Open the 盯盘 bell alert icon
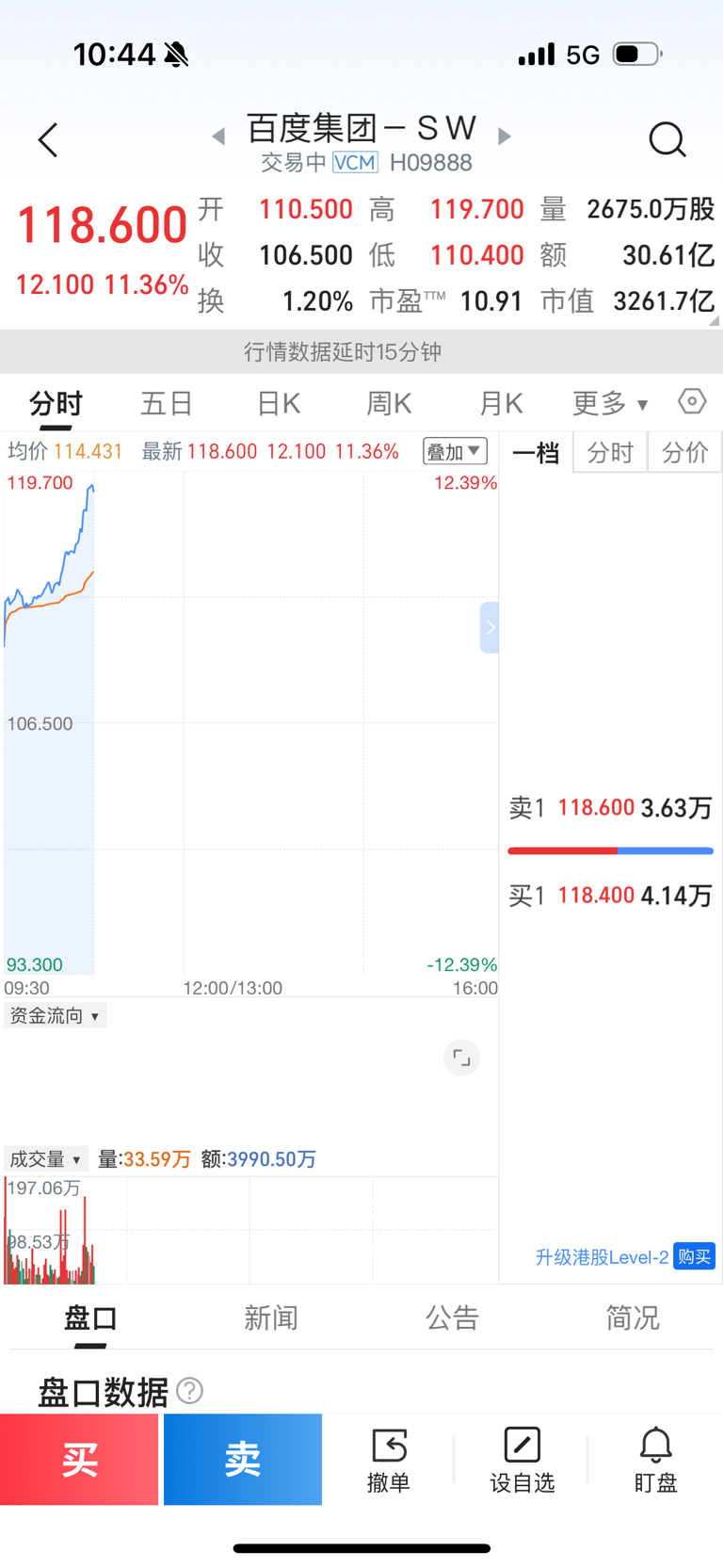This screenshot has width=724, height=1568. click(655, 1461)
